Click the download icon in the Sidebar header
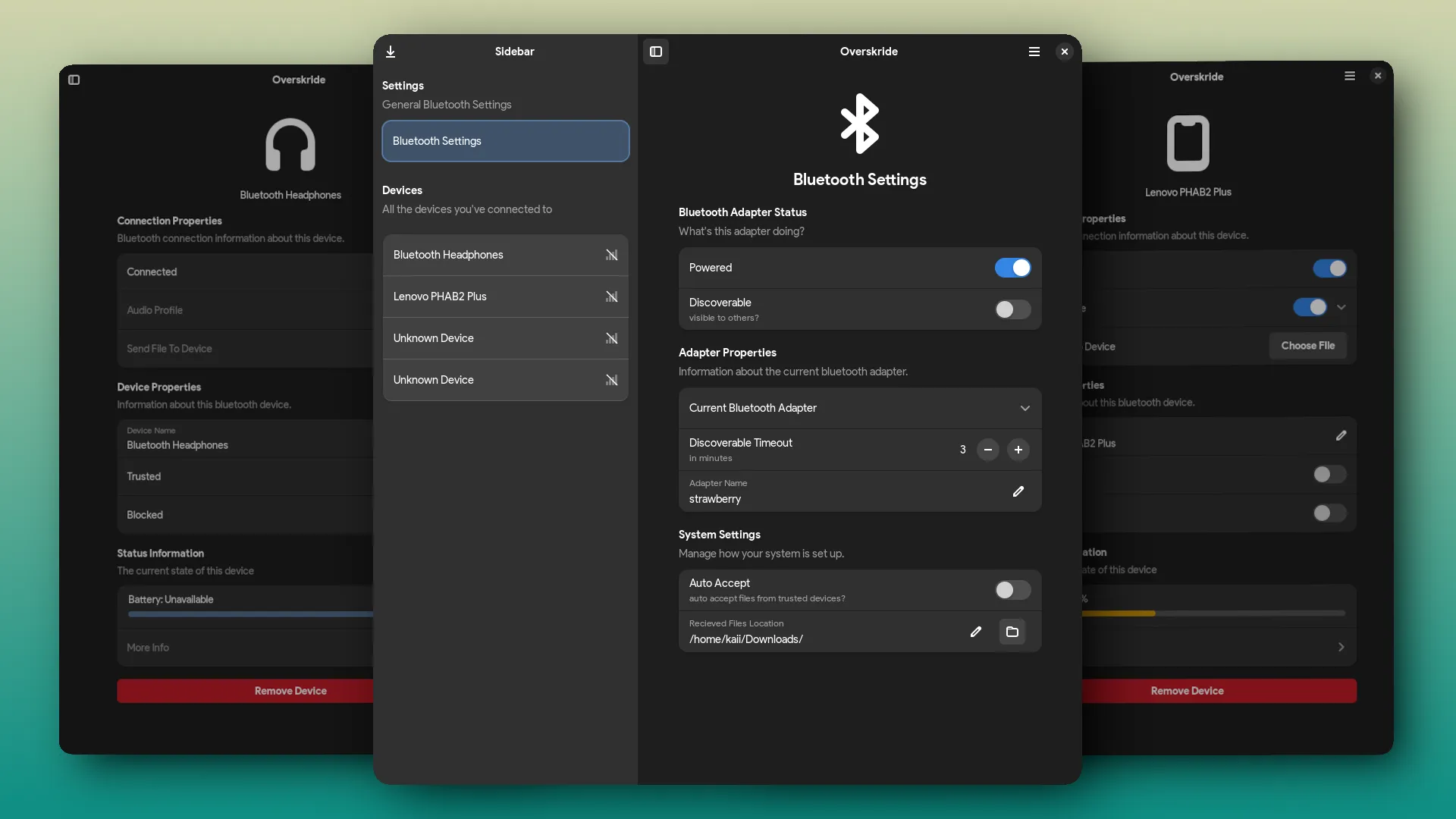 (391, 52)
